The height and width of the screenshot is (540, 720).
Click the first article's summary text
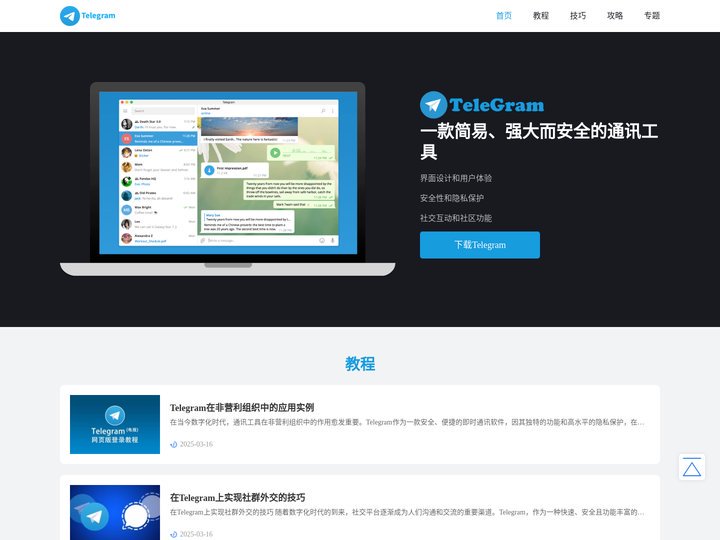click(407, 422)
